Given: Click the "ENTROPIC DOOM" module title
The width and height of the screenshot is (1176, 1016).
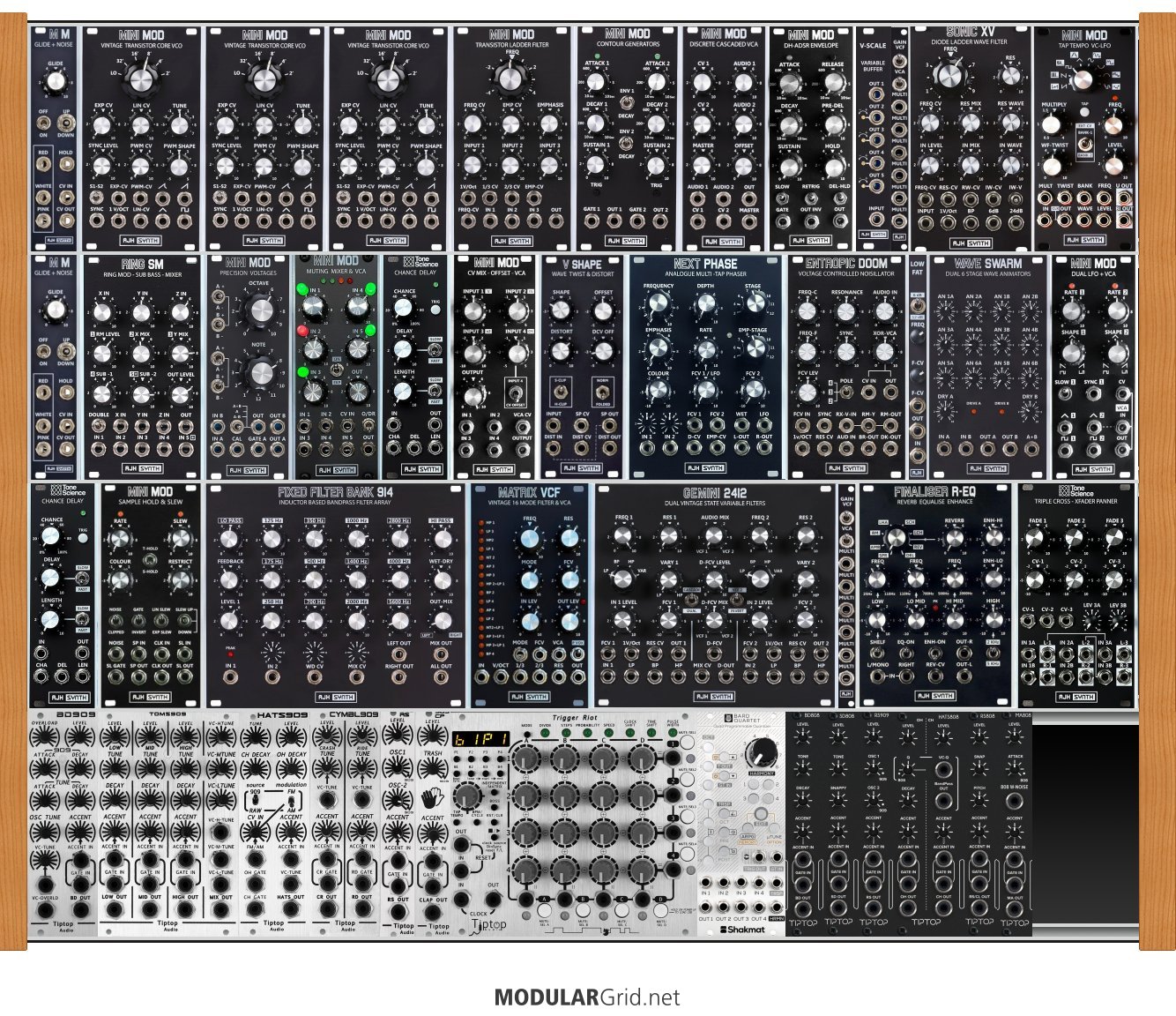Looking at the screenshot, I should [x=846, y=264].
